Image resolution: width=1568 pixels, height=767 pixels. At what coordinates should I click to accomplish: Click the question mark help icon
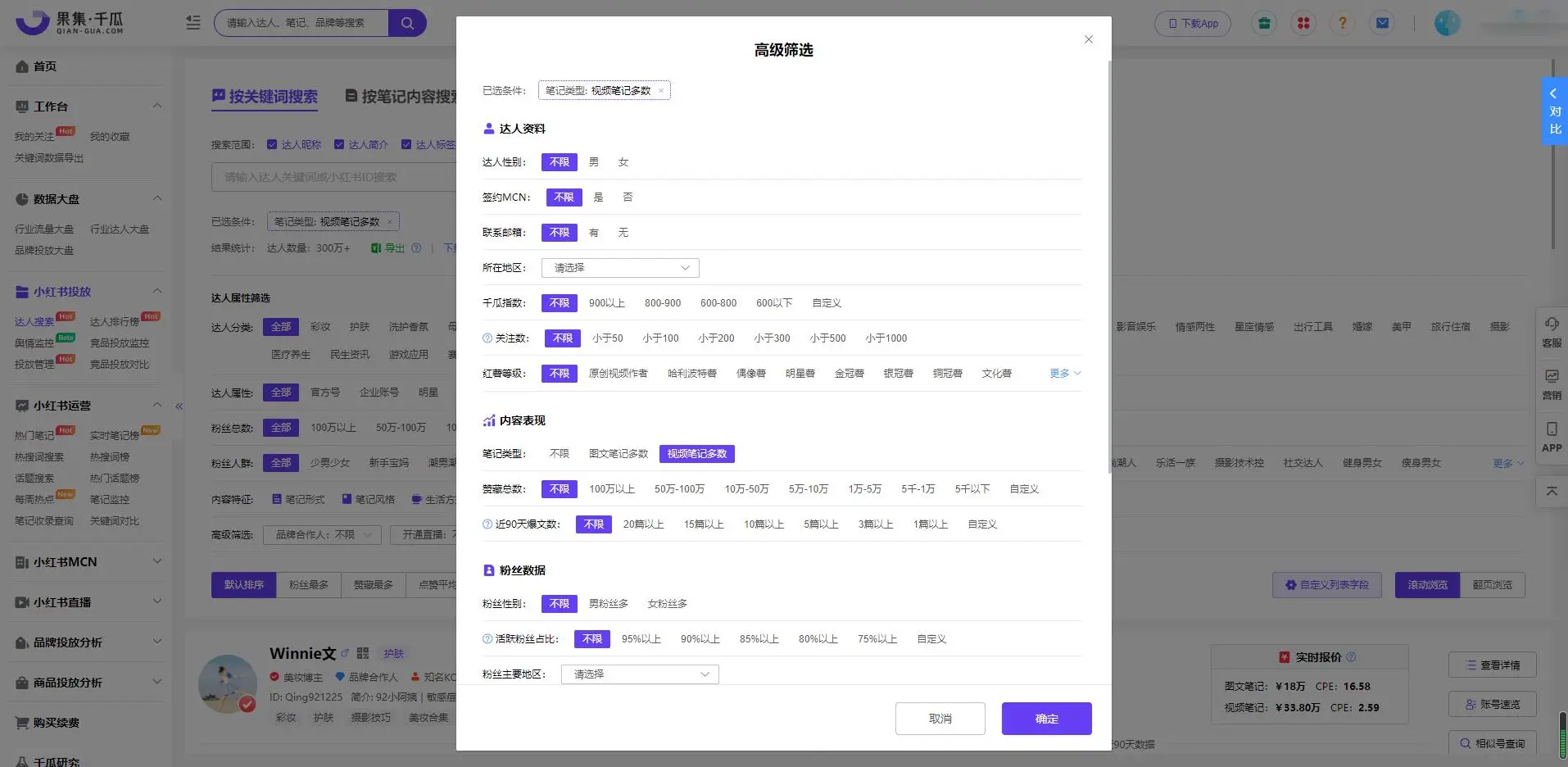[1343, 22]
